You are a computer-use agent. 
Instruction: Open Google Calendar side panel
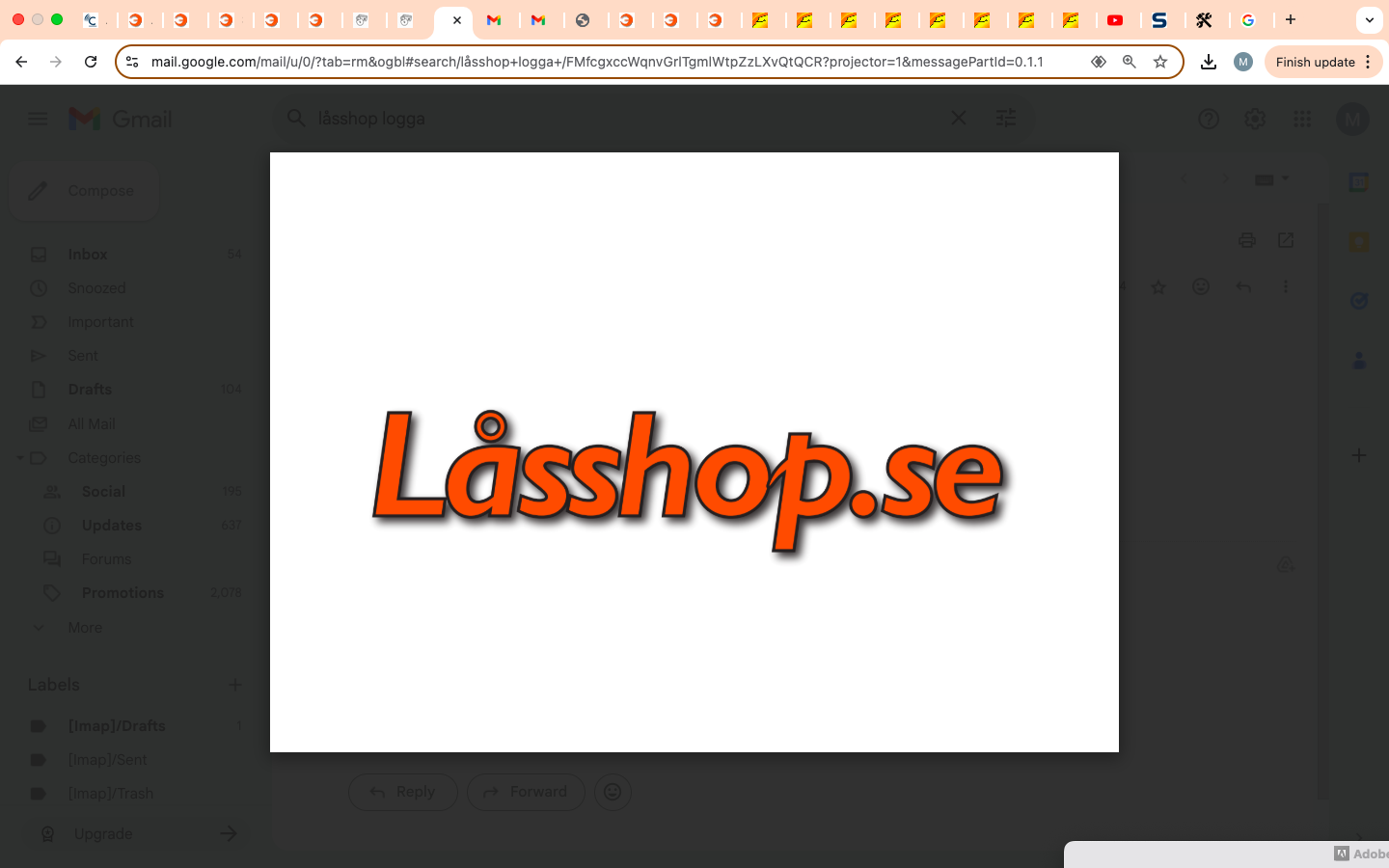point(1359,182)
